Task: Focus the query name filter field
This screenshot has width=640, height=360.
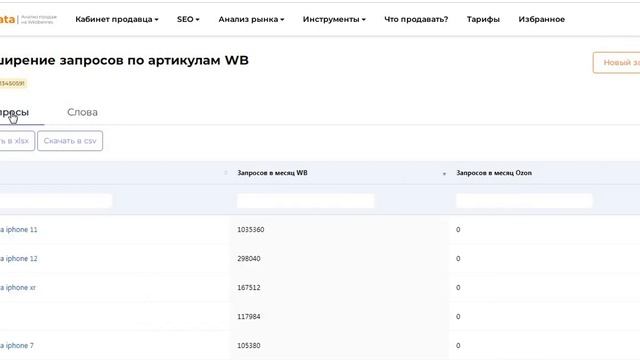Action: [x=56, y=201]
